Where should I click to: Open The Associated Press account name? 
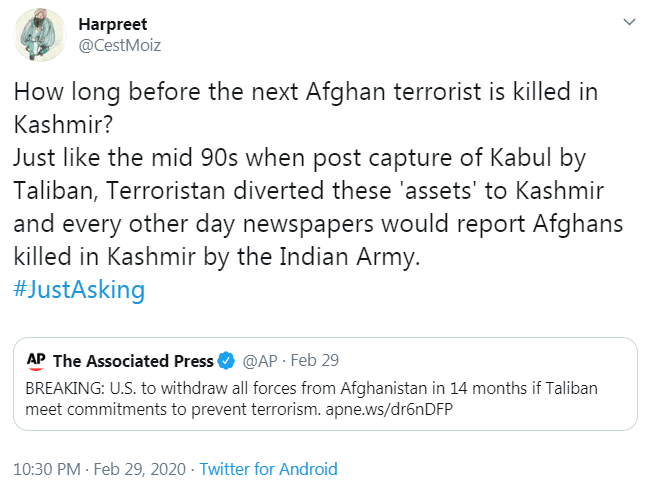tap(133, 360)
